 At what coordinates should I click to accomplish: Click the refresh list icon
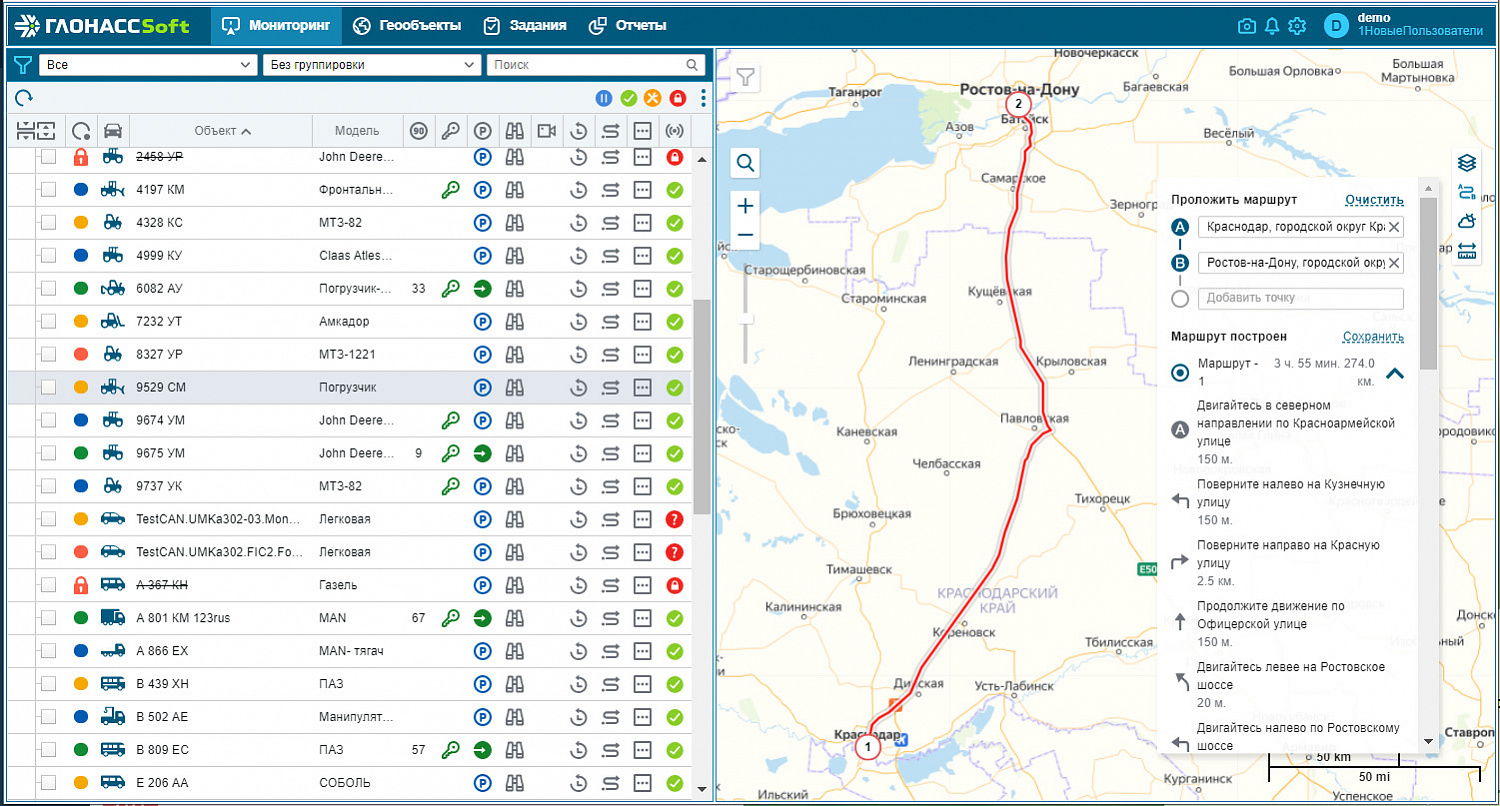click(24, 97)
